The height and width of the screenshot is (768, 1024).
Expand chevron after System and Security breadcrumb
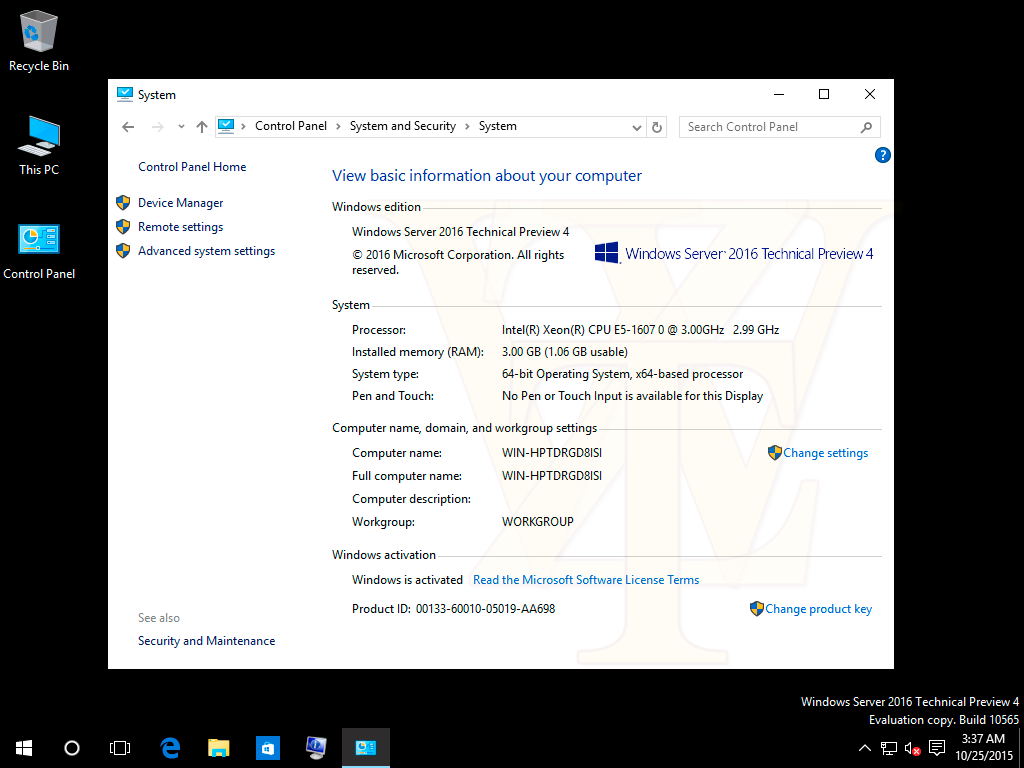point(467,126)
